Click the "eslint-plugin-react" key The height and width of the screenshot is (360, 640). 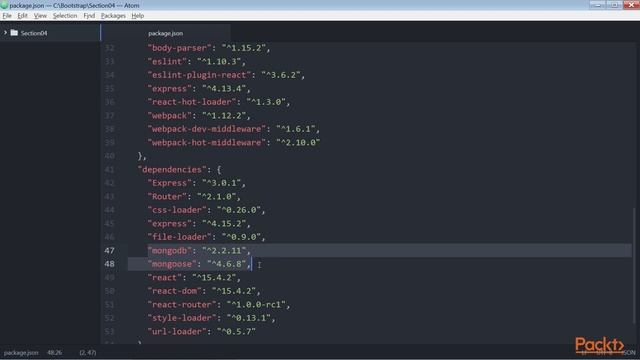[200, 75]
